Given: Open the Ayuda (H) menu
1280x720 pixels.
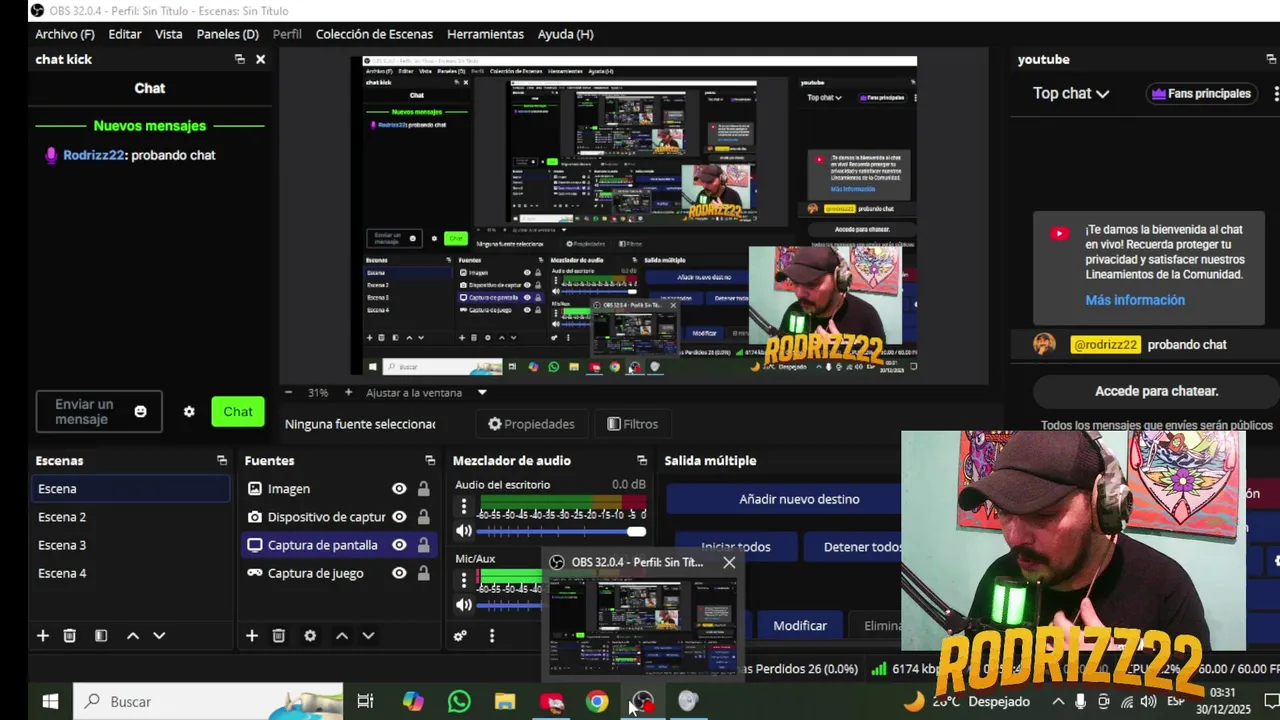Looking at the screenshot, I should 566,34.
